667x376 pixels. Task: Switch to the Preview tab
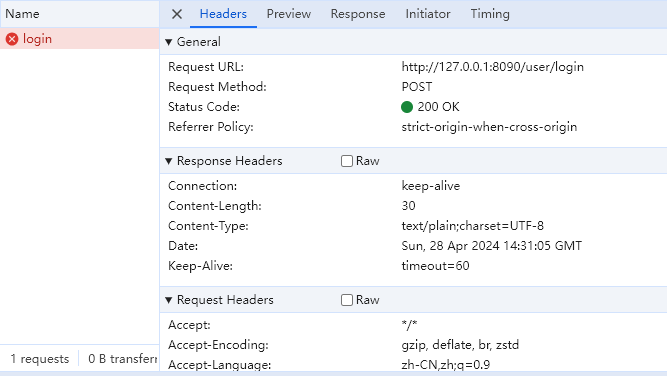pos(288,14)
